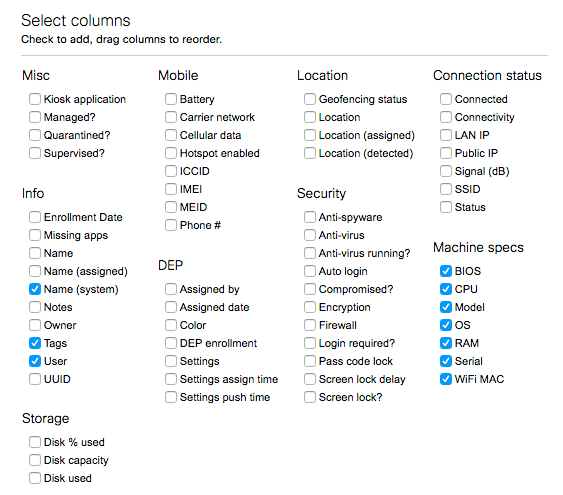The height and width of the screenshot is (495, 563).
Task: Enable Location (assigned) column
Action: tap(310, 135)
